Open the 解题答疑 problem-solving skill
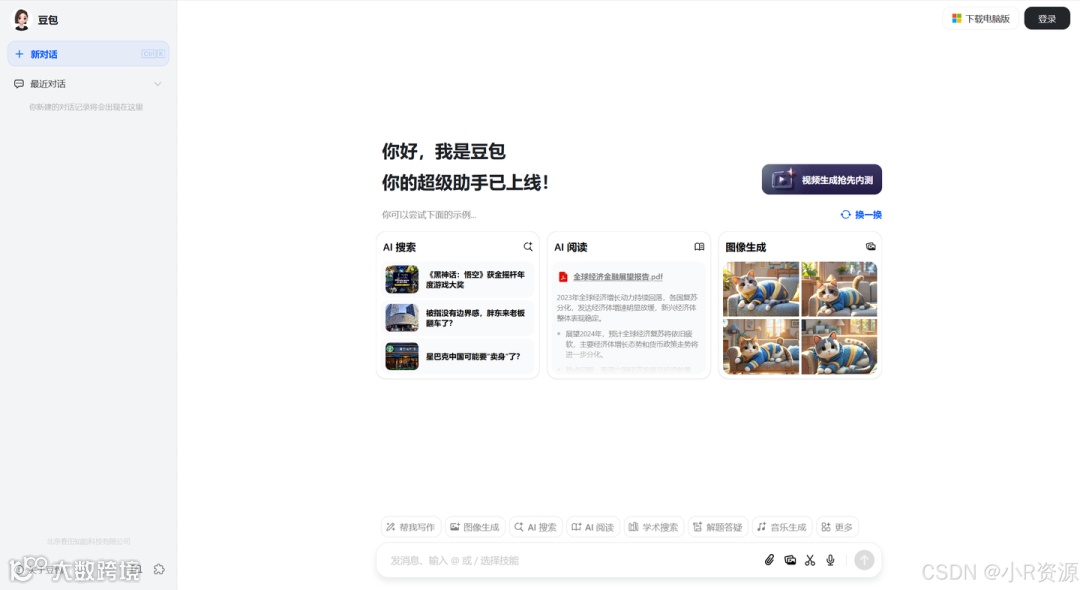Viewport: 1080px width, 590px height. click(718, 526)
